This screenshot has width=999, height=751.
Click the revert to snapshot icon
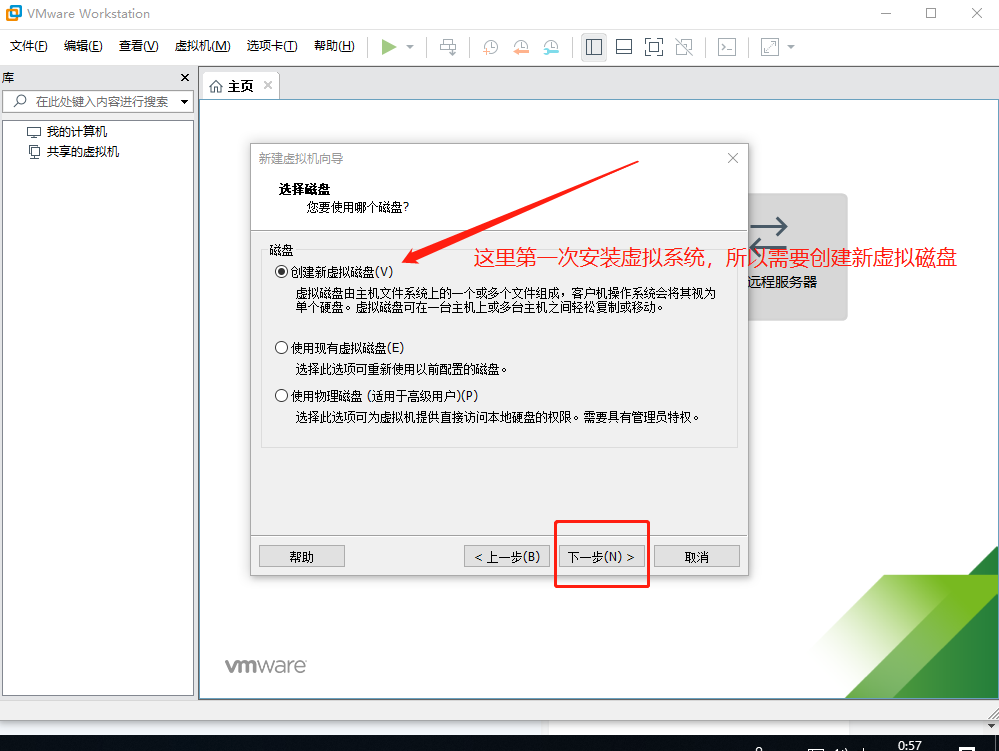(x=521, y=46)
